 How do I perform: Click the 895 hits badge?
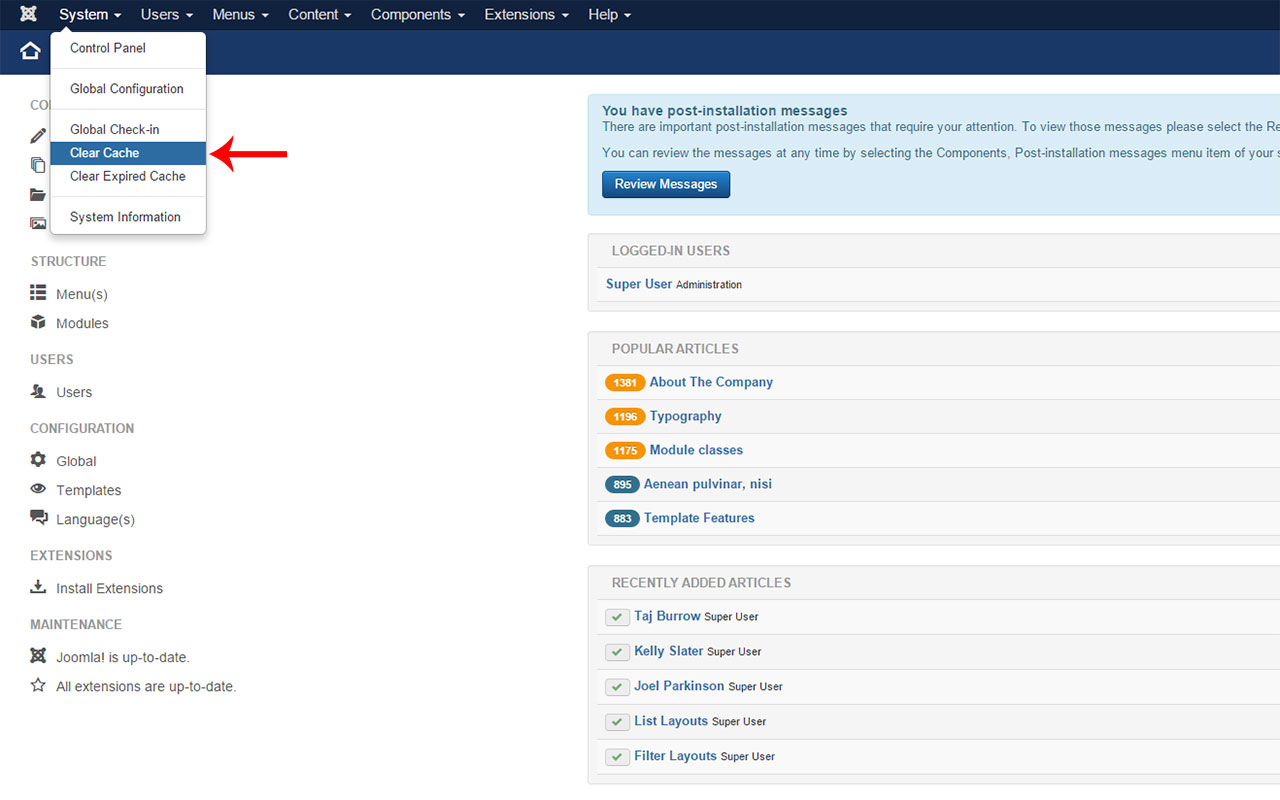pos(622,485)
